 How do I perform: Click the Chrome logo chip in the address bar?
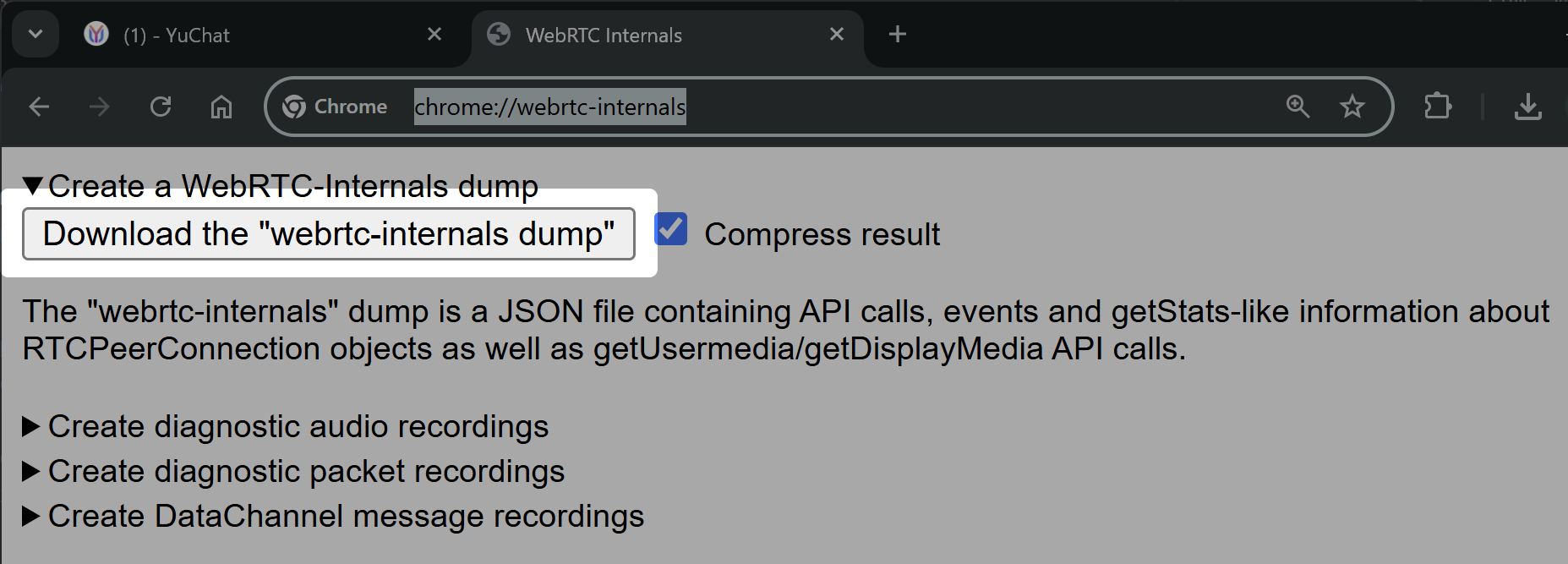(333, 107)
